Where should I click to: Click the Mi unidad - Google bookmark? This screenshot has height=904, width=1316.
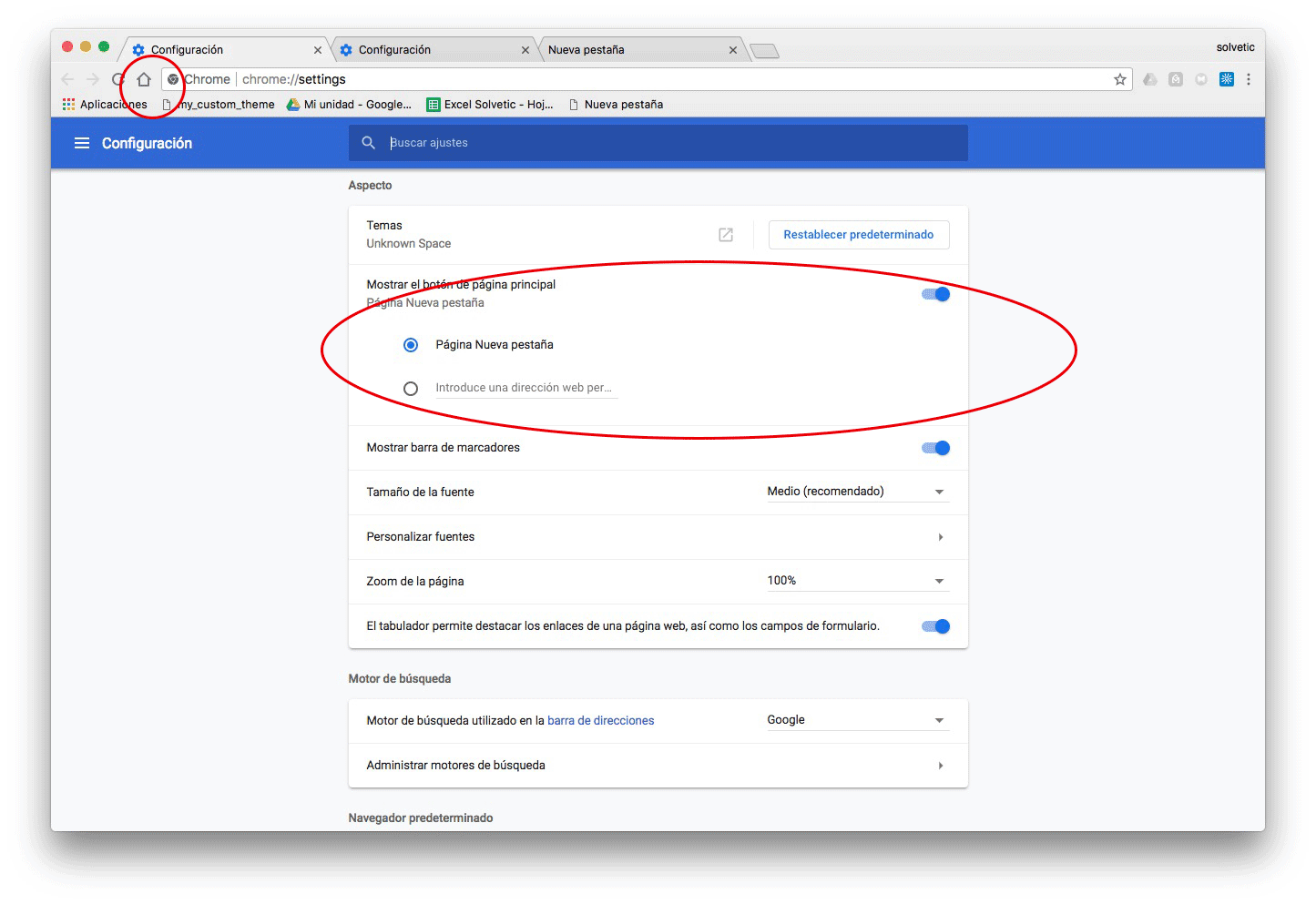point(349,104)
